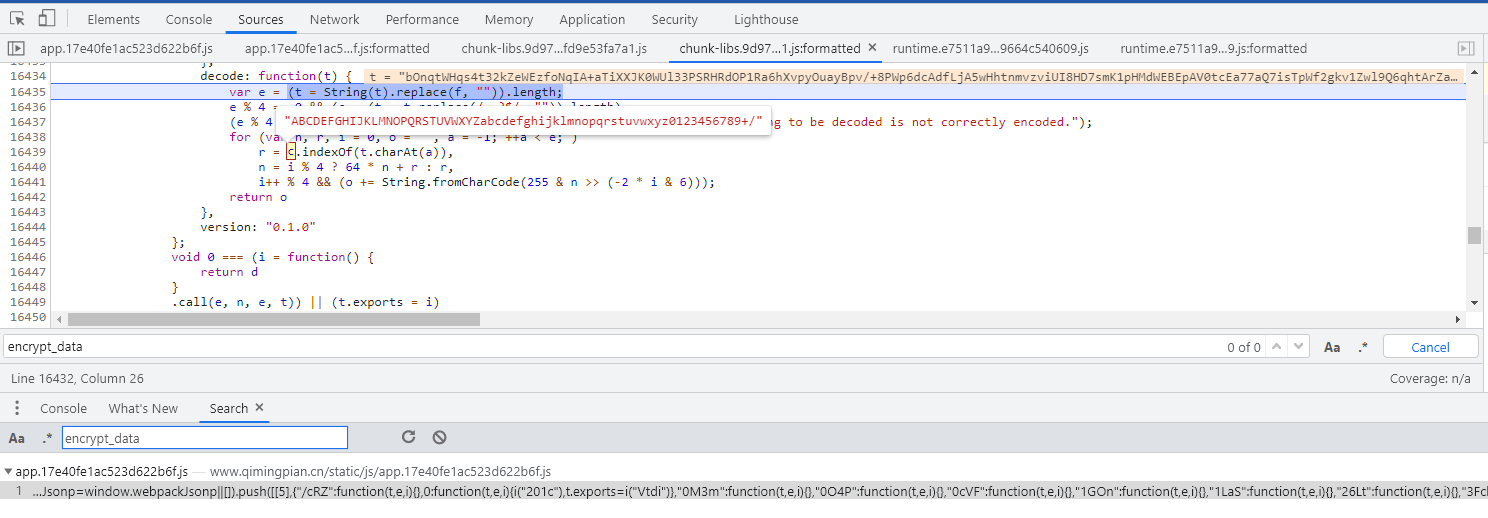The width and height of the screenshot is (1488, 518).
Task: Cancel the editor find bar
Action: [1430, 347]
